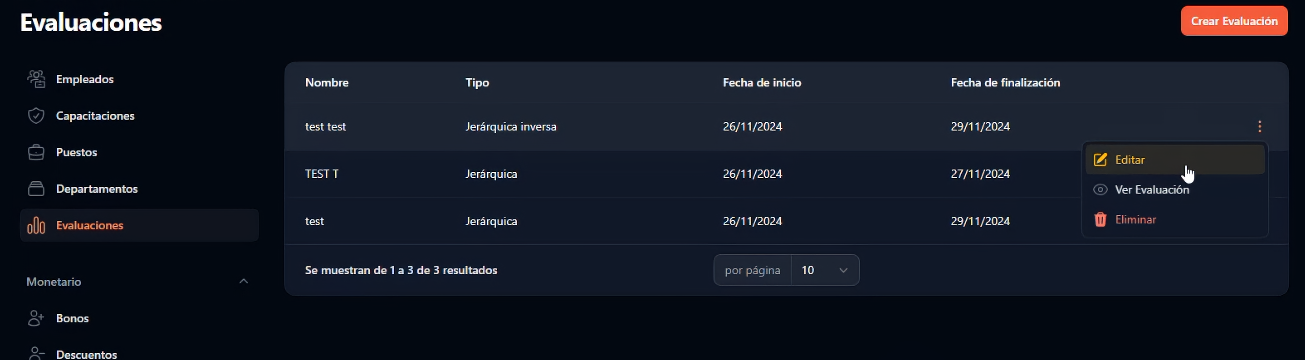Screen dimensions: 1305x360
Task: Click the Evaluaciones bar chart icon
Action: coord(36,225)
